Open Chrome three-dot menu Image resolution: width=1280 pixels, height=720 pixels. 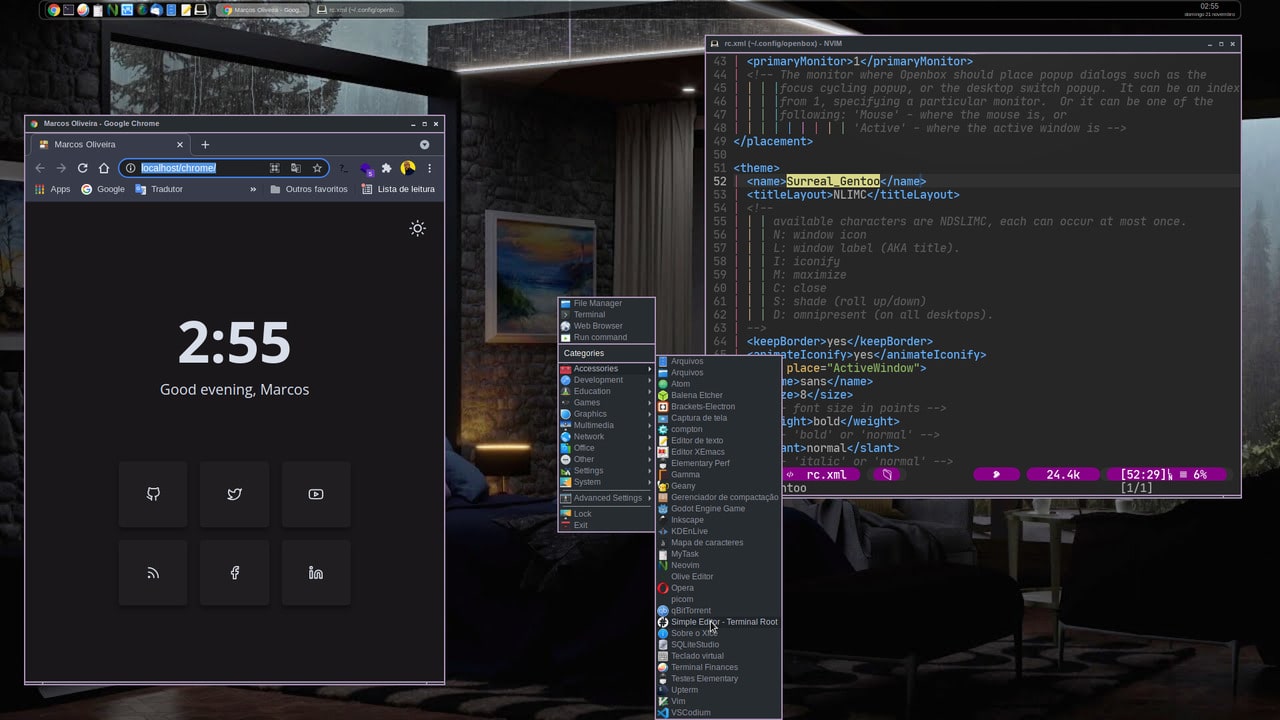pyautogui.click(x=429, y=168)
